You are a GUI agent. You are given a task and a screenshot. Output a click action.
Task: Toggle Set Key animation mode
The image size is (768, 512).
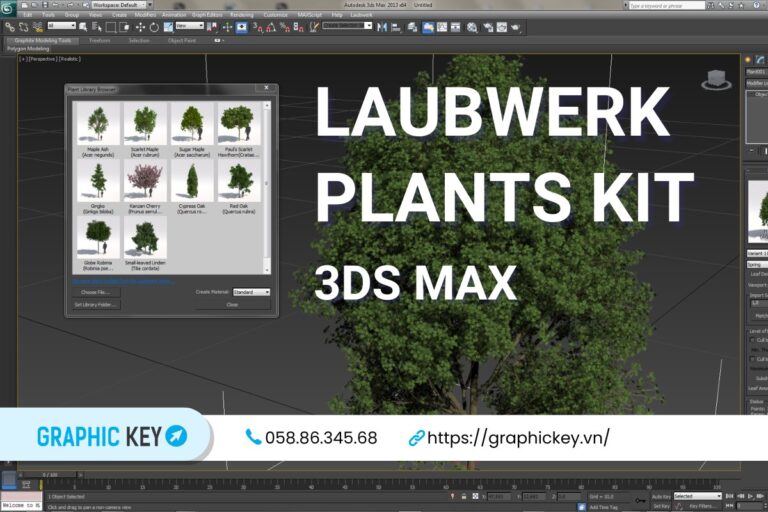(661, 506)
